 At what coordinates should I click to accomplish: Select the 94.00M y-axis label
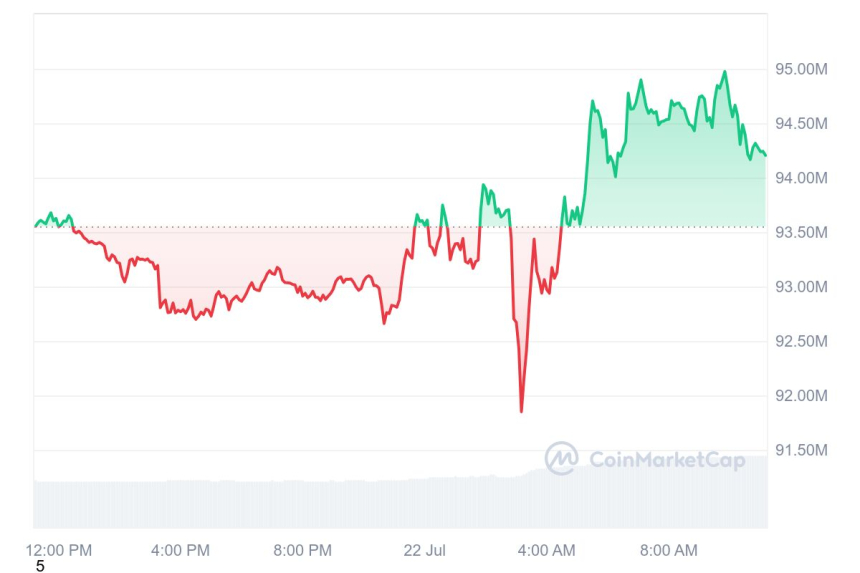801,178
